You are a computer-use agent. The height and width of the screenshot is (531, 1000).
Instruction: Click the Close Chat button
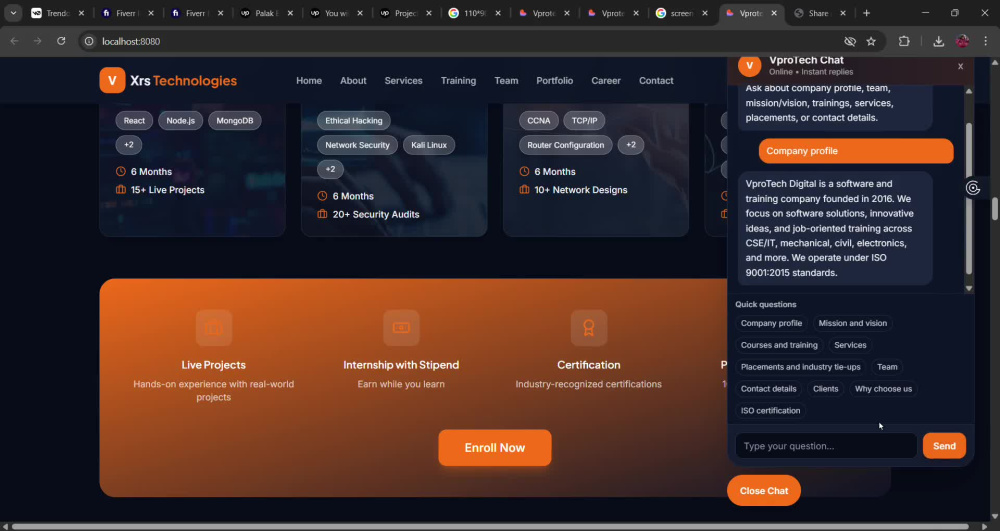pyautogui.click(x=764, y=490)
